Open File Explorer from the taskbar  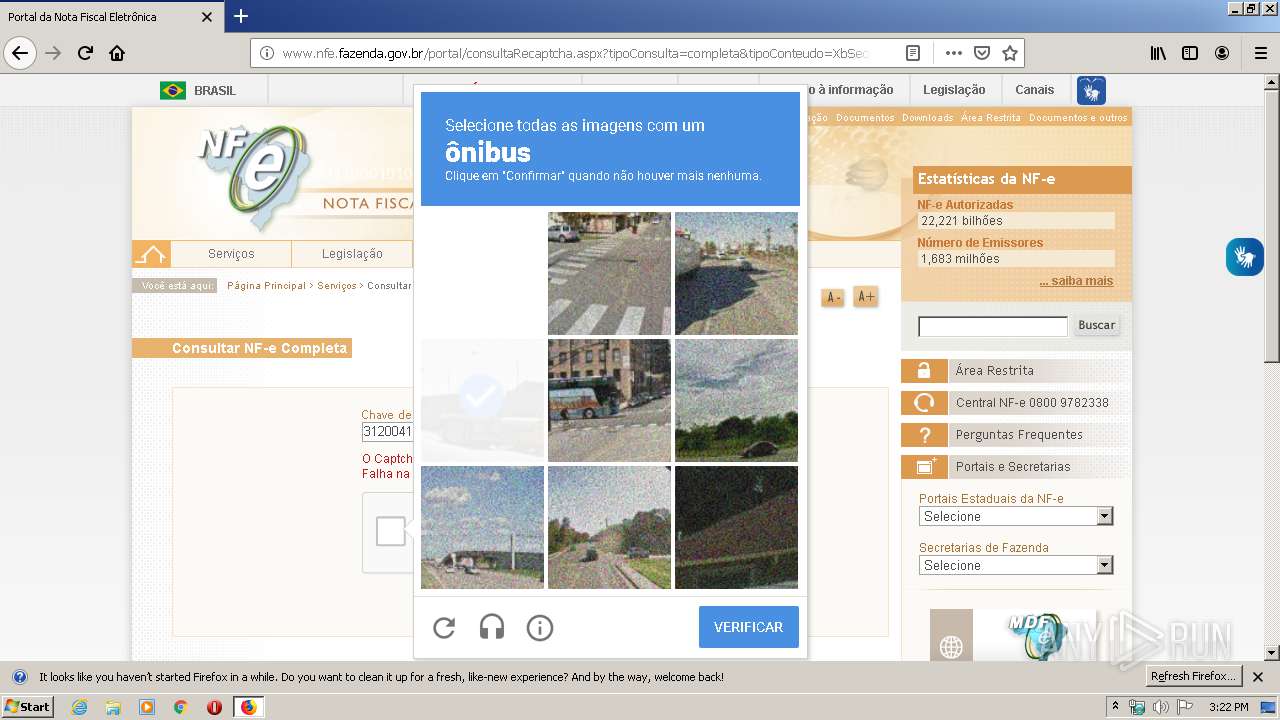(x=113, y=707)
